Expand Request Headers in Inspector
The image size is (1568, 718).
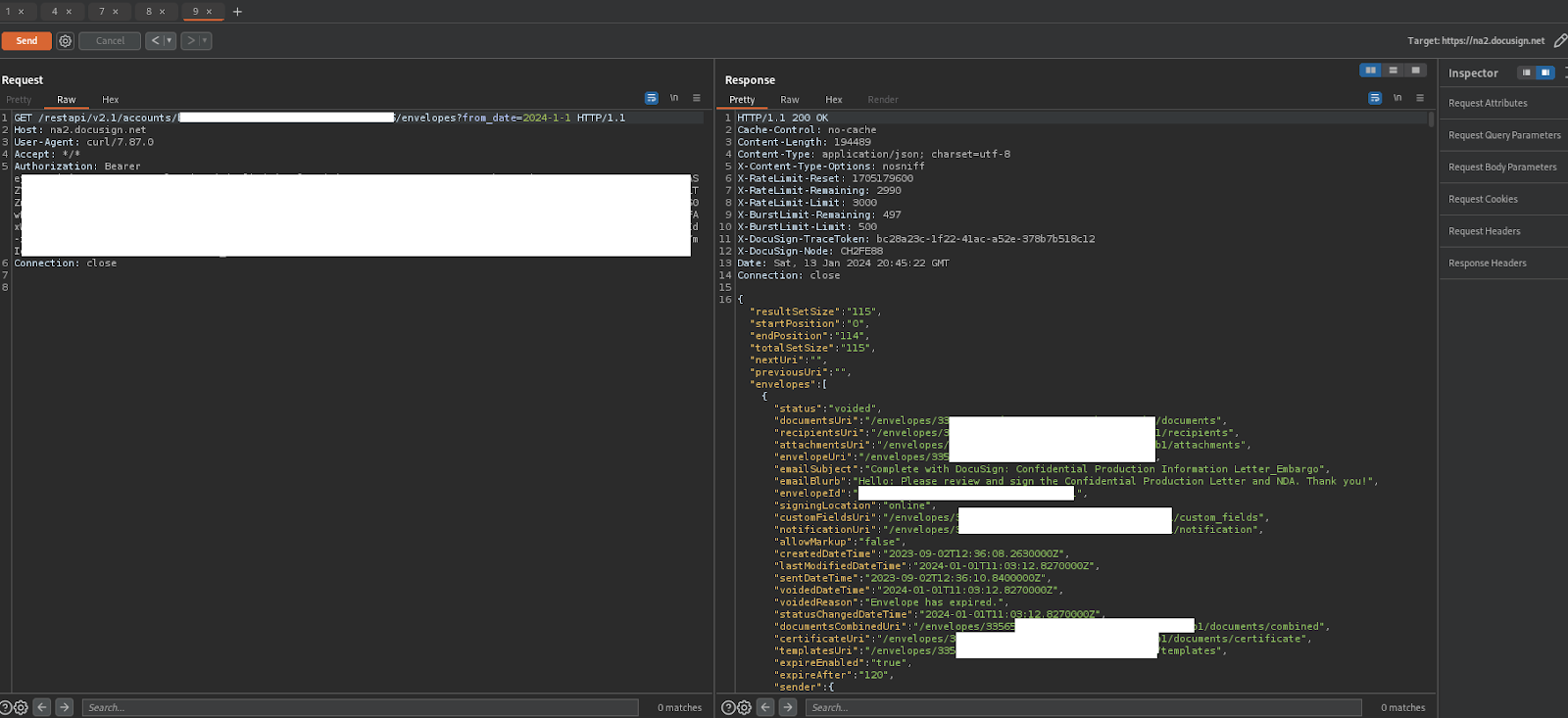[x=1503, y=231]
